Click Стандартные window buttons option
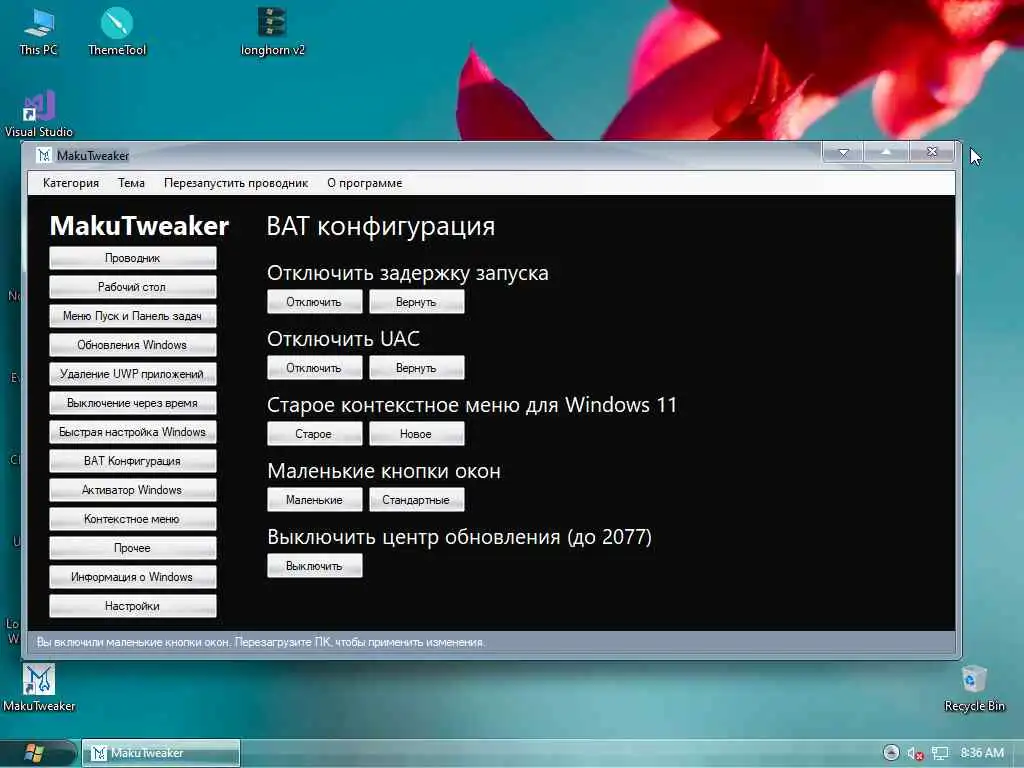Viewport: 1024px width, 768px height. click(x=416, y=500)
